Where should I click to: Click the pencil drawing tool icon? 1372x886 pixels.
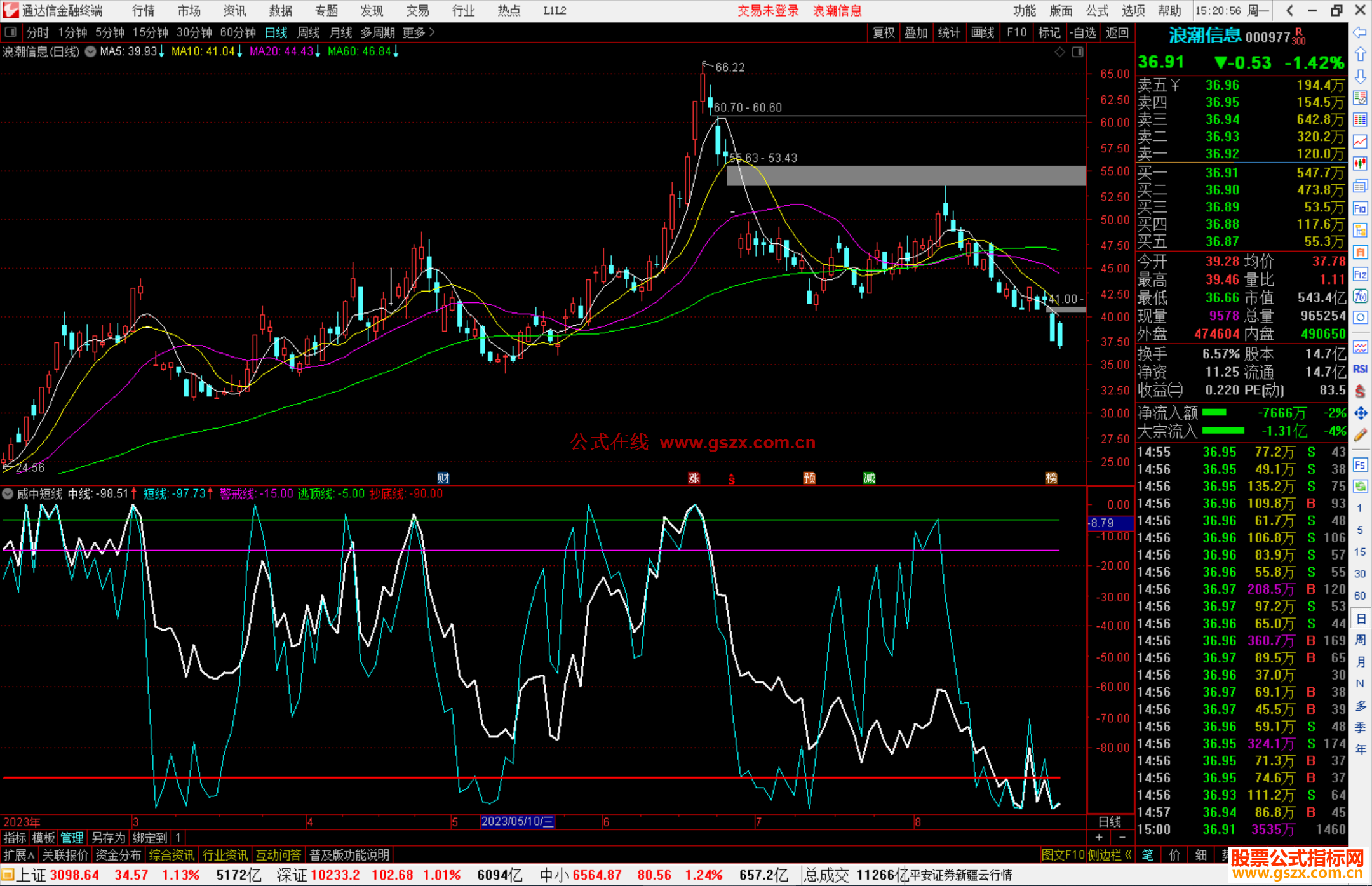pyautogui.click(x=1360, y=435)
